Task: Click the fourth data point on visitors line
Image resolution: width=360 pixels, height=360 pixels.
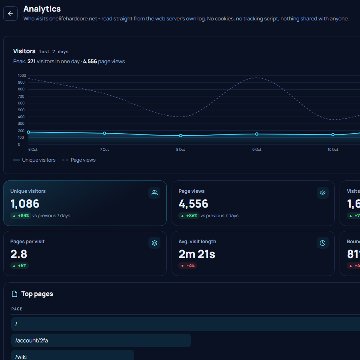Action: click(x=257, y=134)
